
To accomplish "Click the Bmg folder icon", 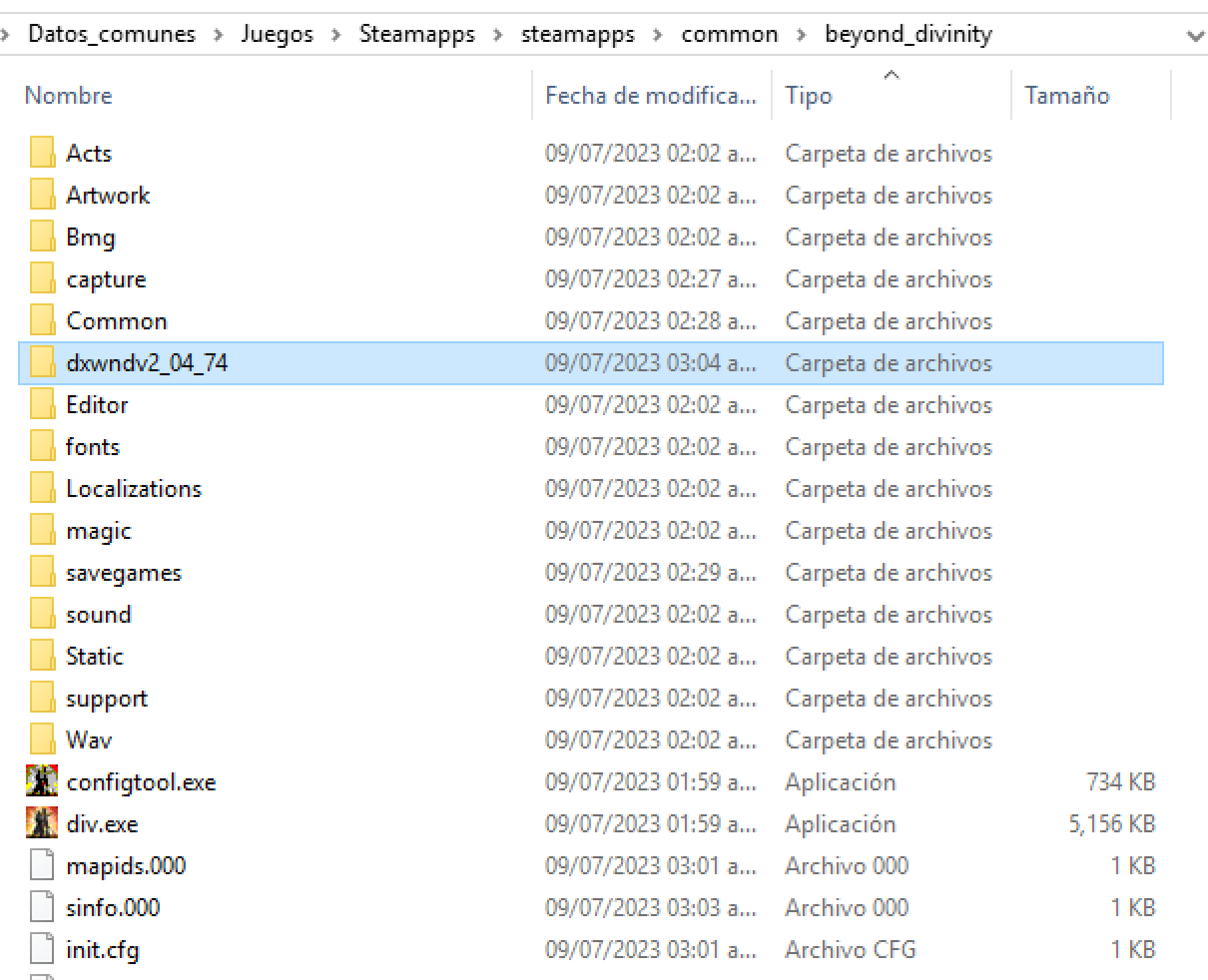I will [42, 236].
